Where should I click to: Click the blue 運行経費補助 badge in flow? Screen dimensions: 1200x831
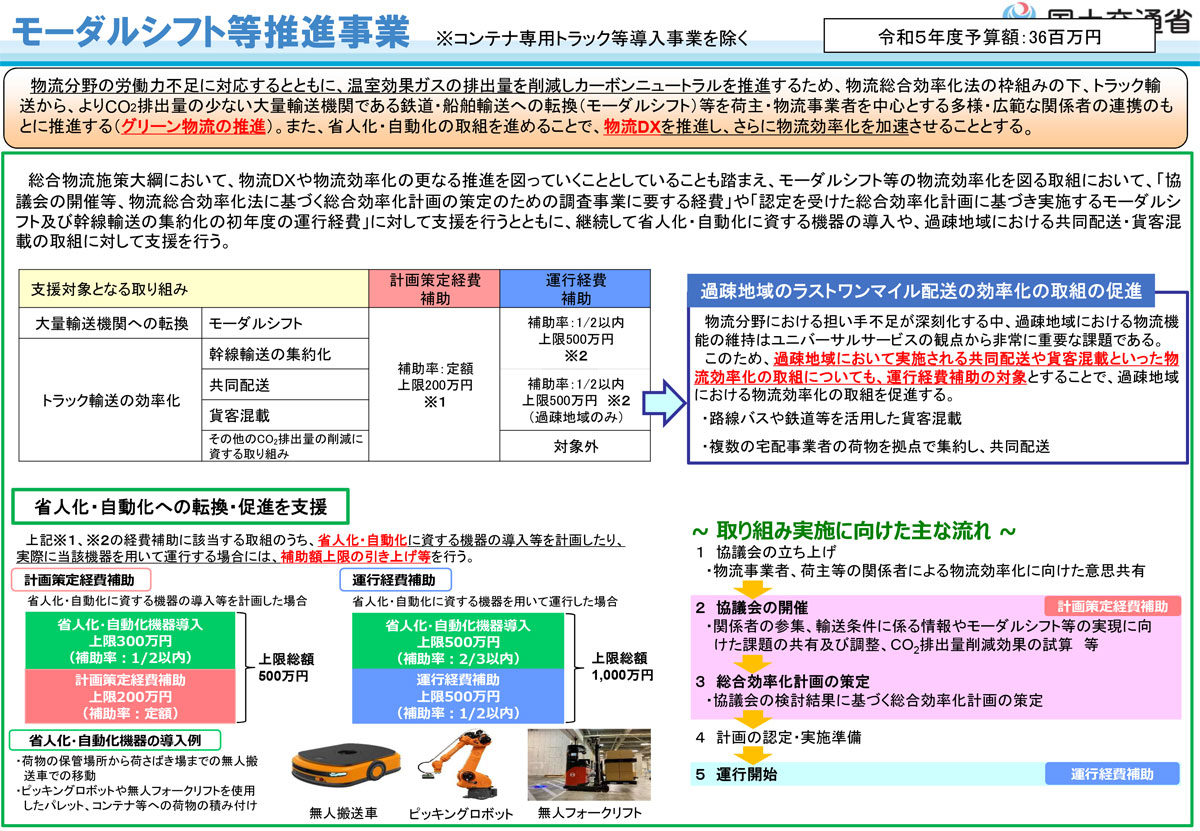coord(1112,774)
